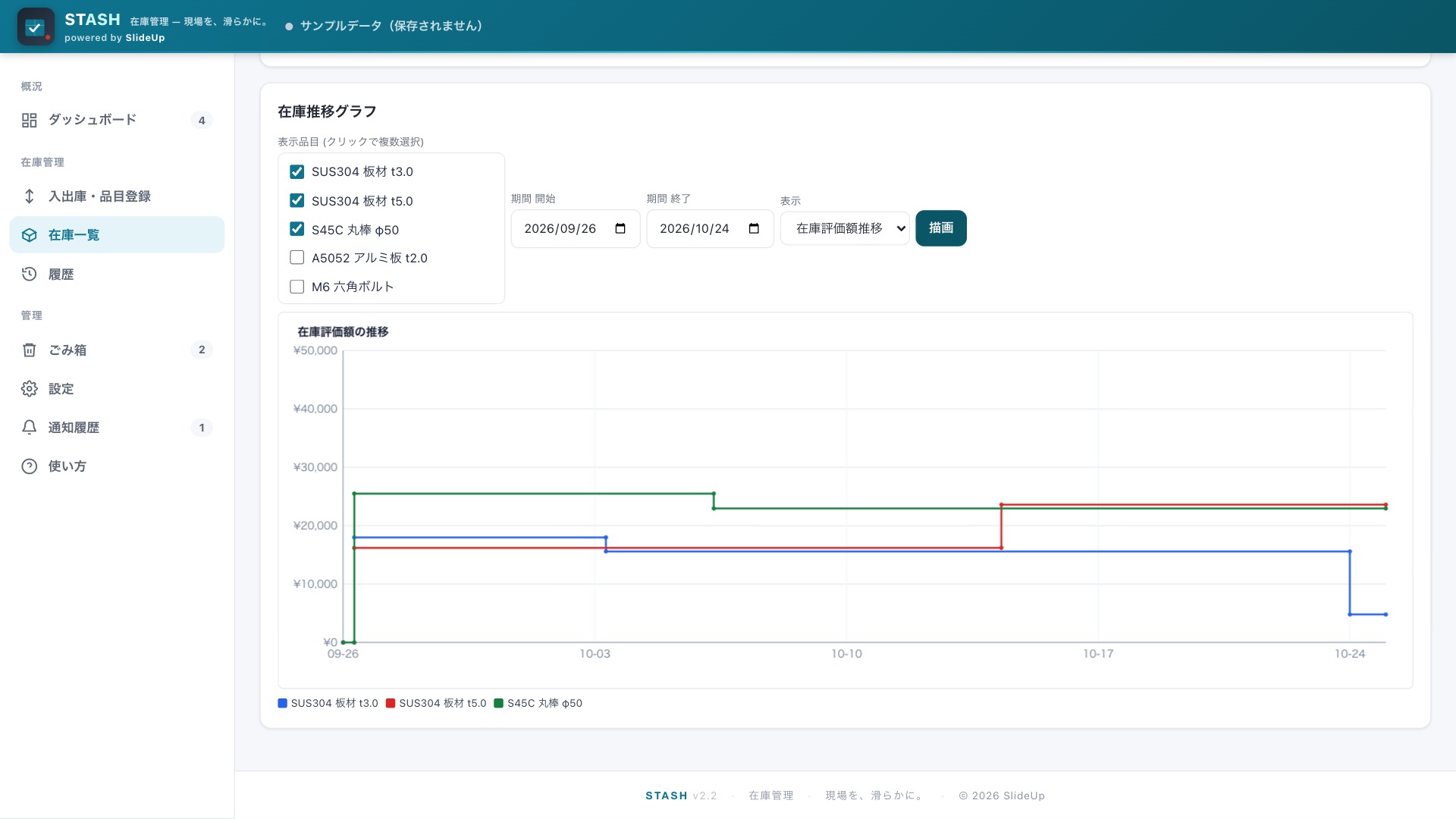Image resolution: width=1456 pixels, height=819 pixels.
Task: Click the © 2026 SlideUp footer text
Action: pyautogui.click(x=1002, y=795)
